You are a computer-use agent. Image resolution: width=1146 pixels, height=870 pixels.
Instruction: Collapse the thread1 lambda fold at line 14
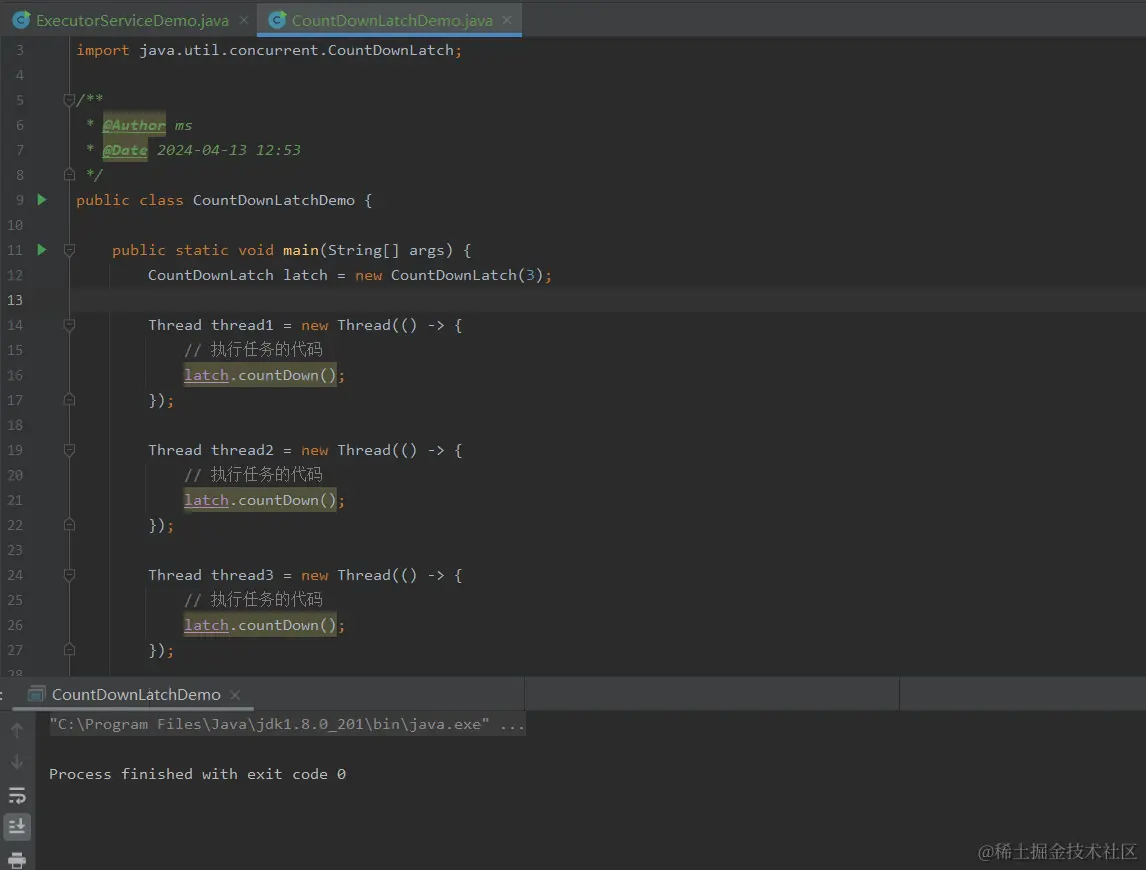tap(69, 325)
